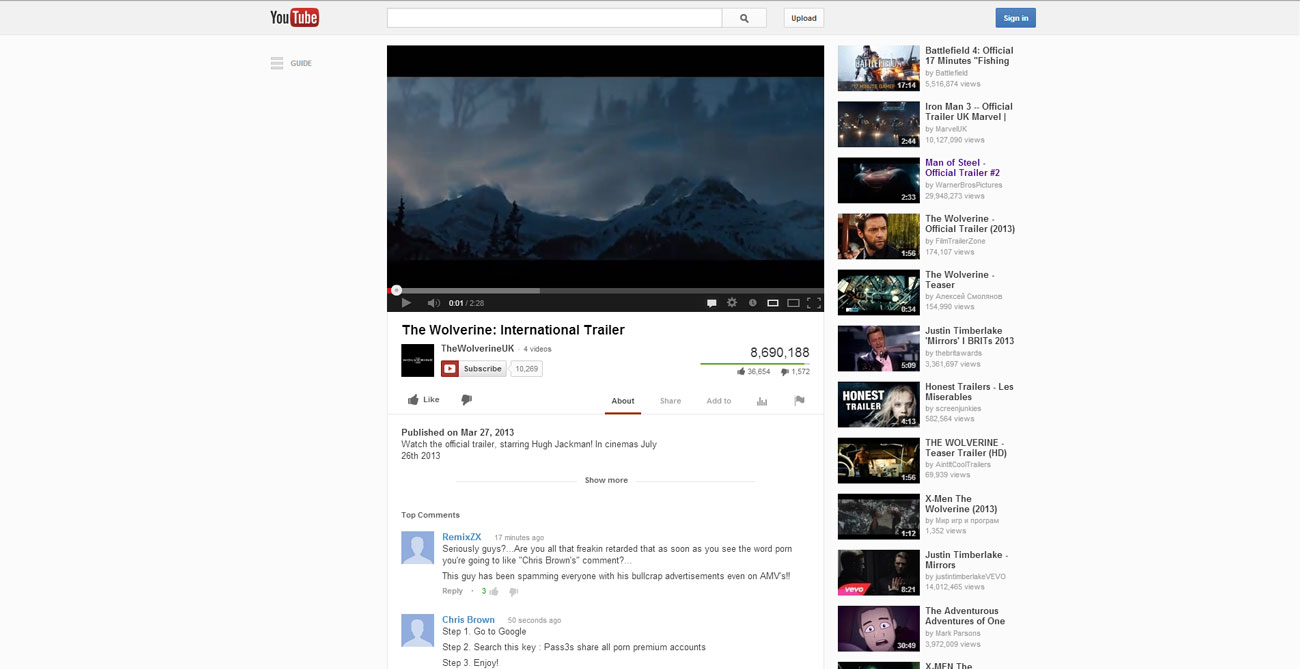
Task: Click The Wolverine Teaser 0:34 thumbnail
Action: point(878,292)
